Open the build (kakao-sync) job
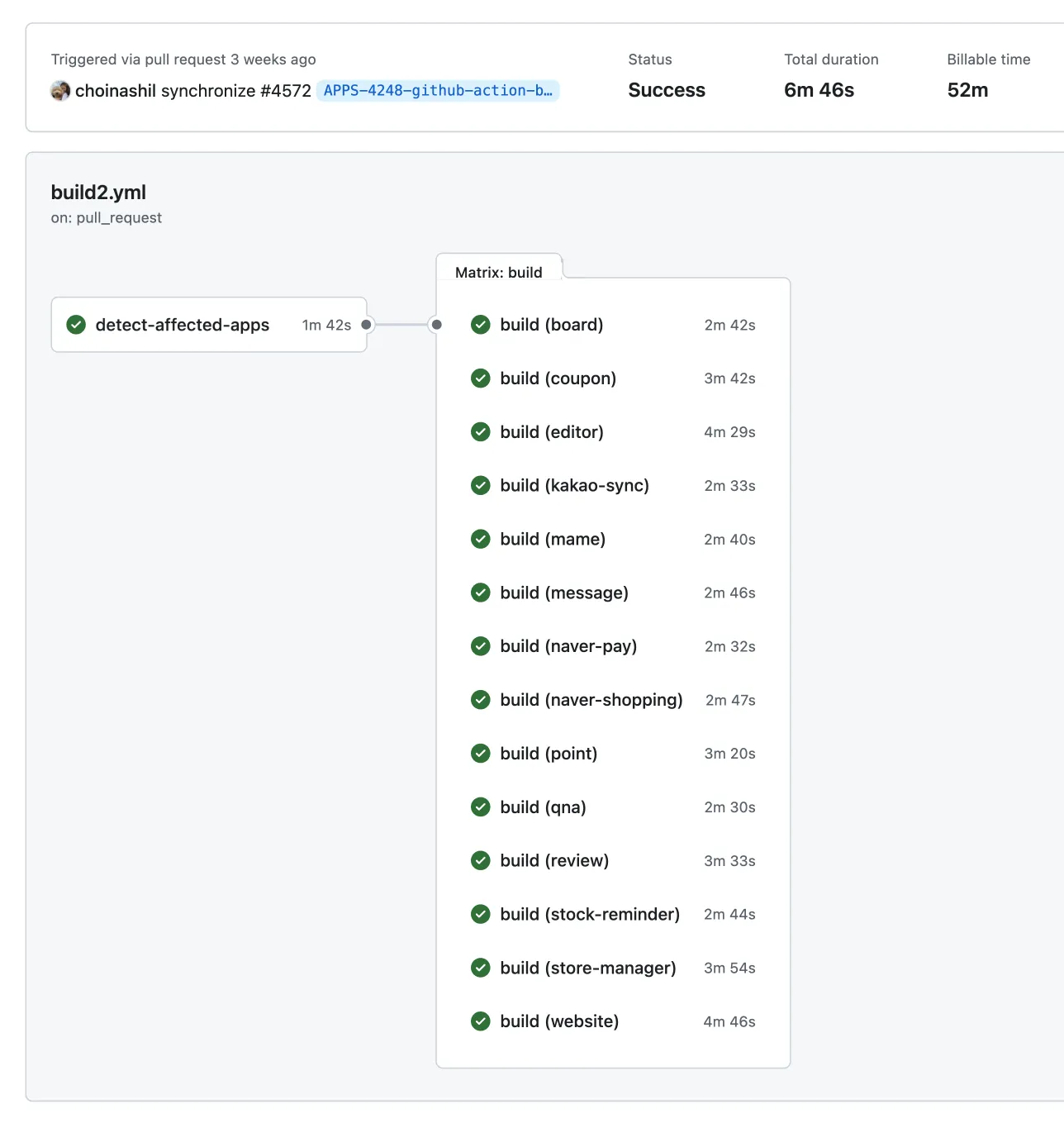This screenshot has width=1064, height=1128. (x=574, y=486)
